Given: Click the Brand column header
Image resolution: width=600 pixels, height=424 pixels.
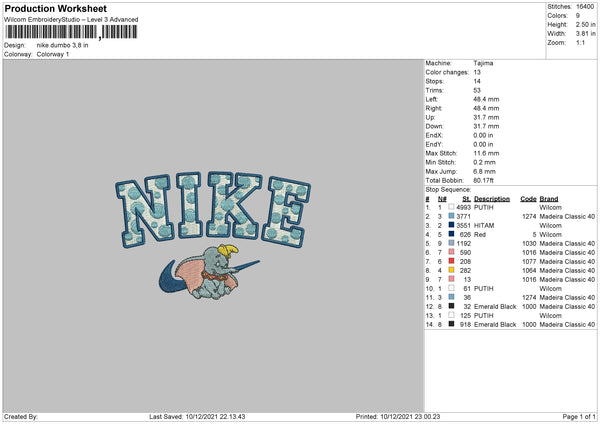Looking at the screenshot, I should (x=549, y=199).
